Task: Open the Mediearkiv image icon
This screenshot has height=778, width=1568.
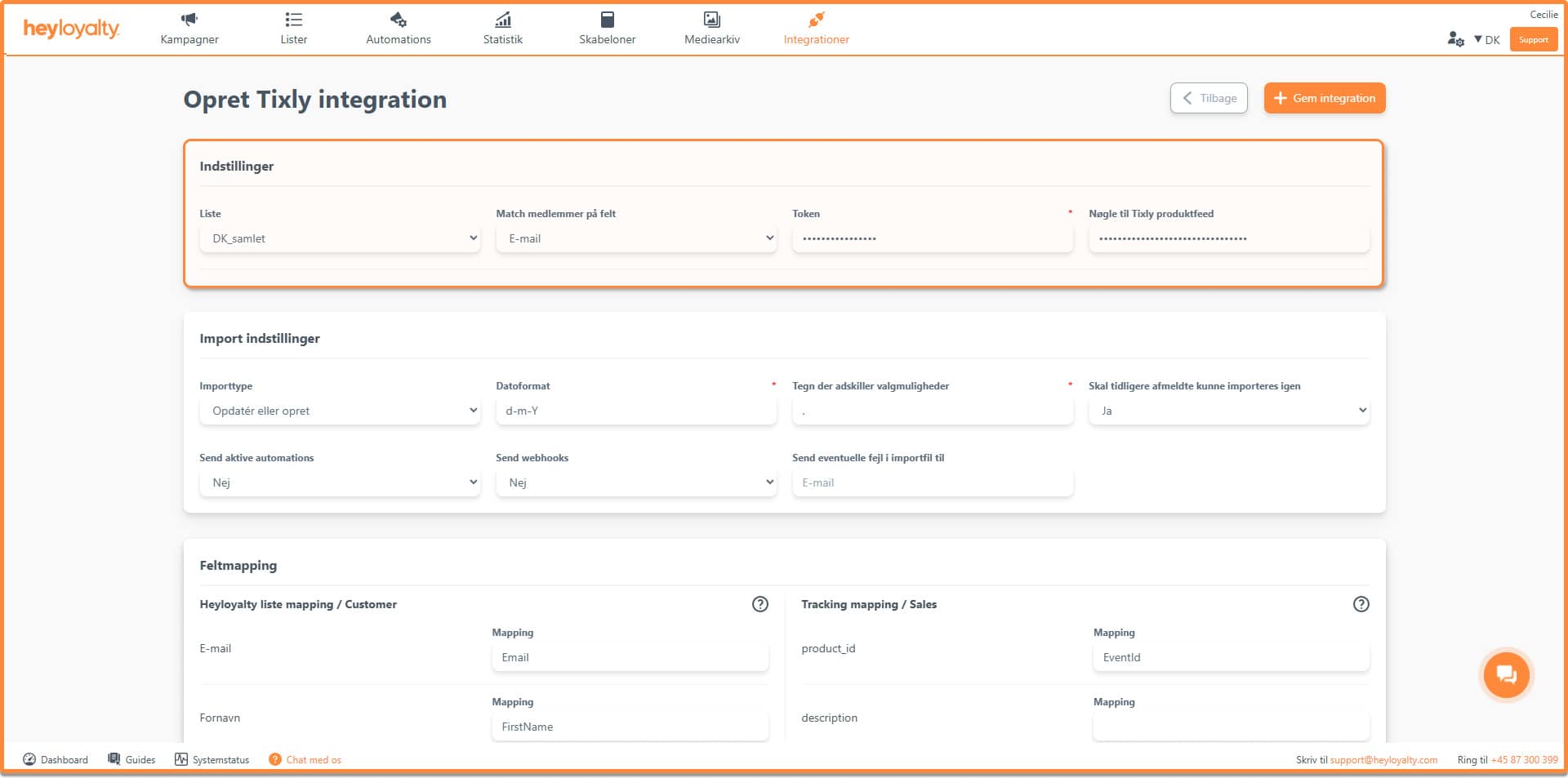Action: click(x=711, y=20)
